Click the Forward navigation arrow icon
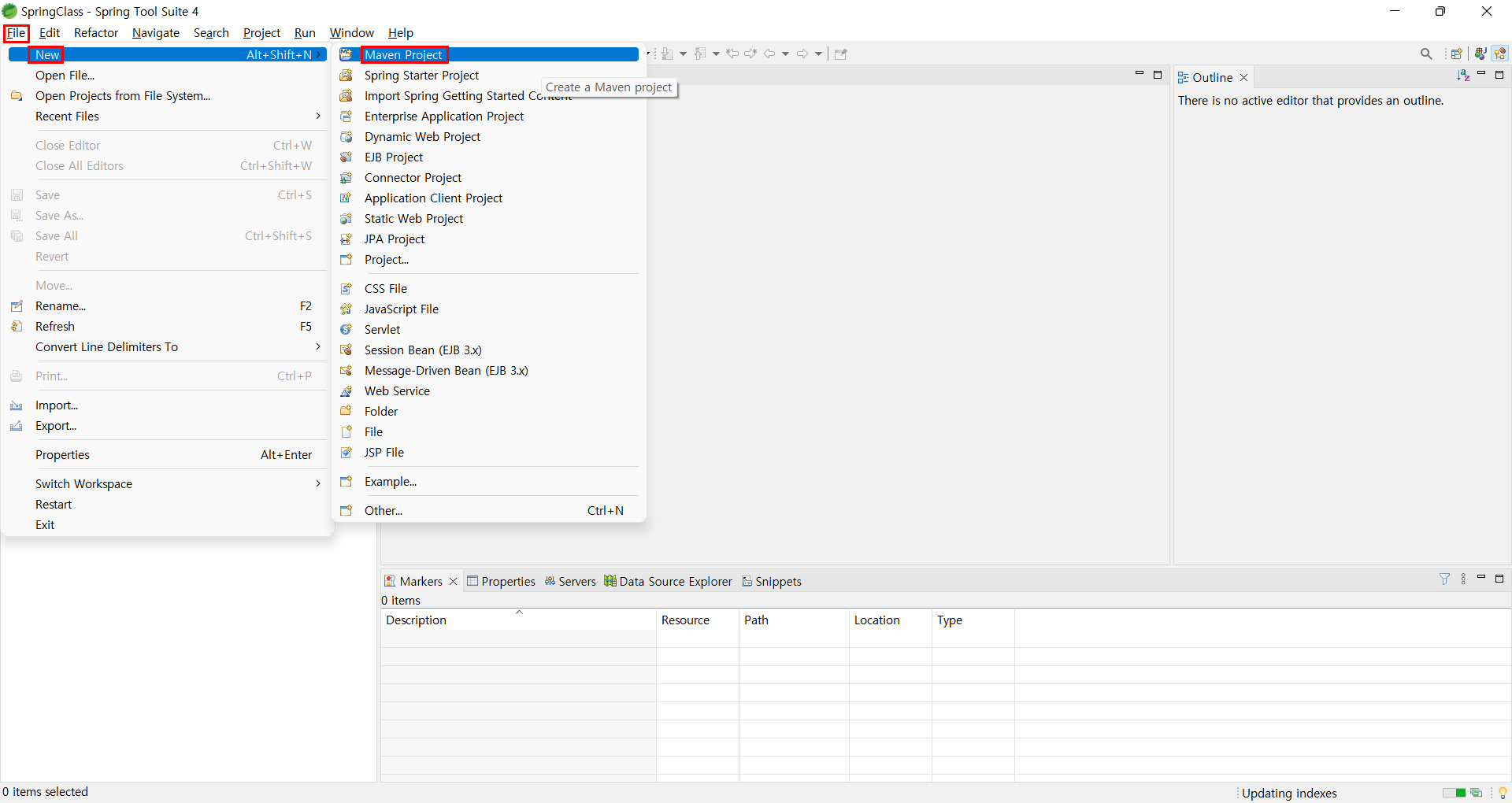Viewport: 1512px width, 803px height. pos(802,54)
